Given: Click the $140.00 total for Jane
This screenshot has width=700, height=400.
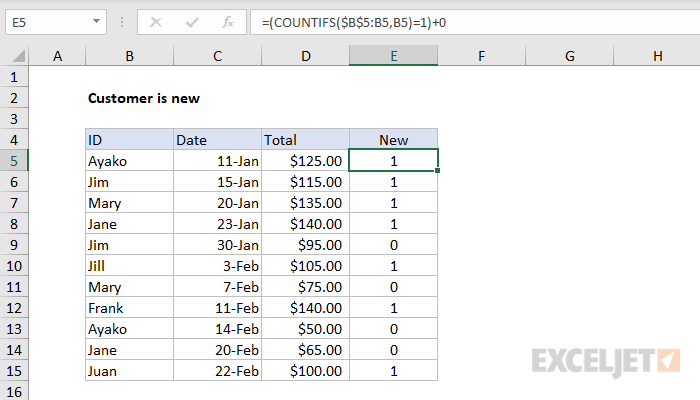Looking at the screenshot, I should [x=305, y=224].
